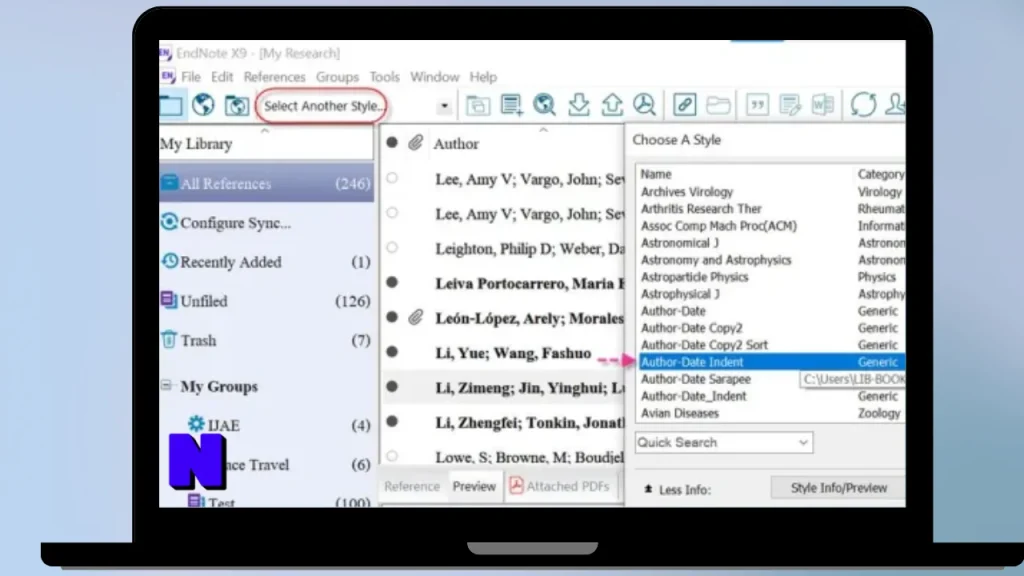Toggle read status dot for Li, Zhengfei row
Screen dimensions: 1024x576
coord(392,421)
